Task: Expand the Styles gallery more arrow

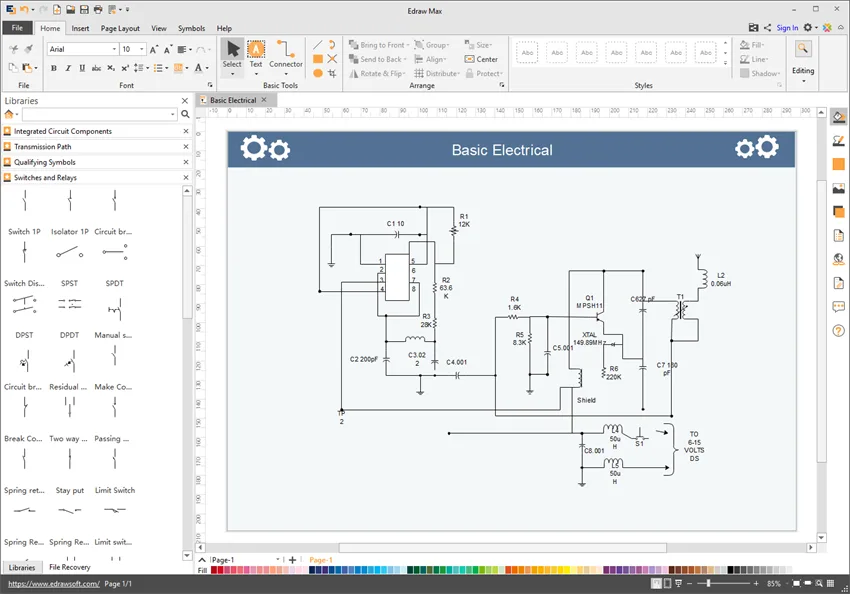Action: tap(725, 63)
